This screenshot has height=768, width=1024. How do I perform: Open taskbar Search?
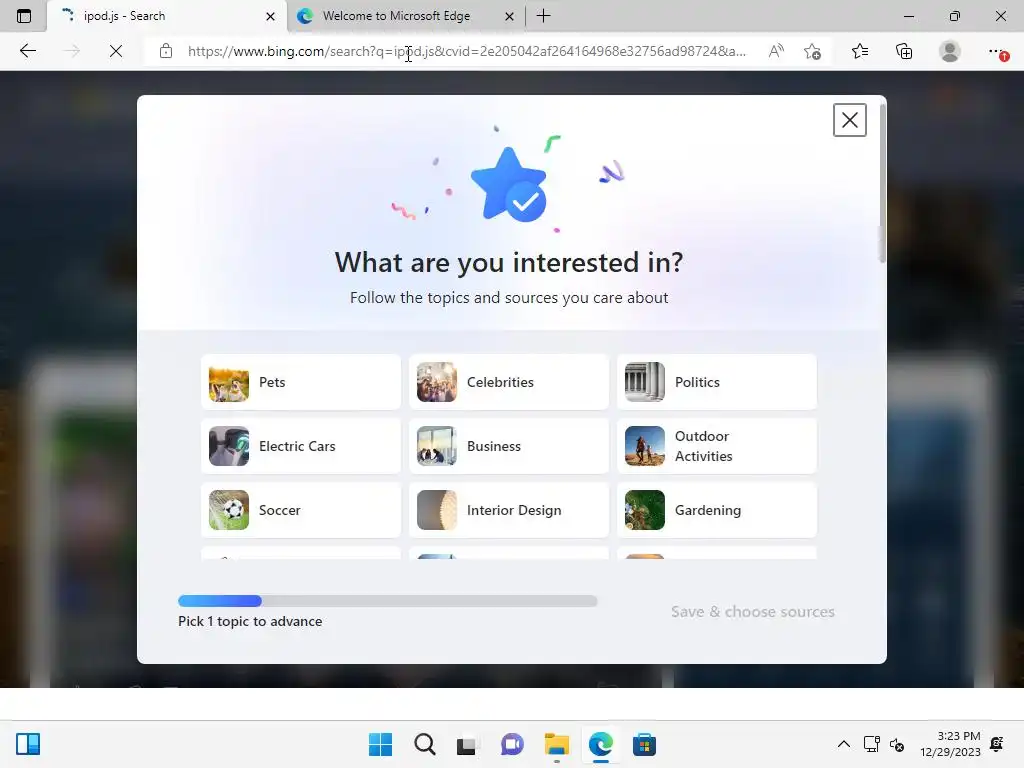[x=424, y=744]
